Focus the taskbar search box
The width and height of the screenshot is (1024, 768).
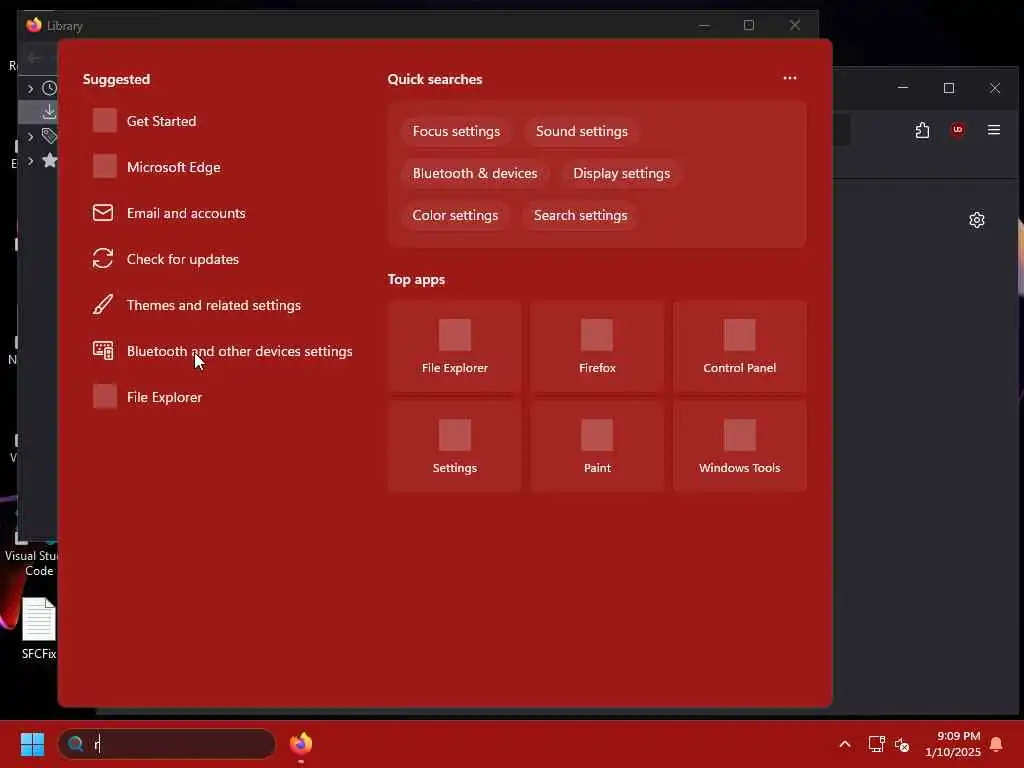pos(167,744)
